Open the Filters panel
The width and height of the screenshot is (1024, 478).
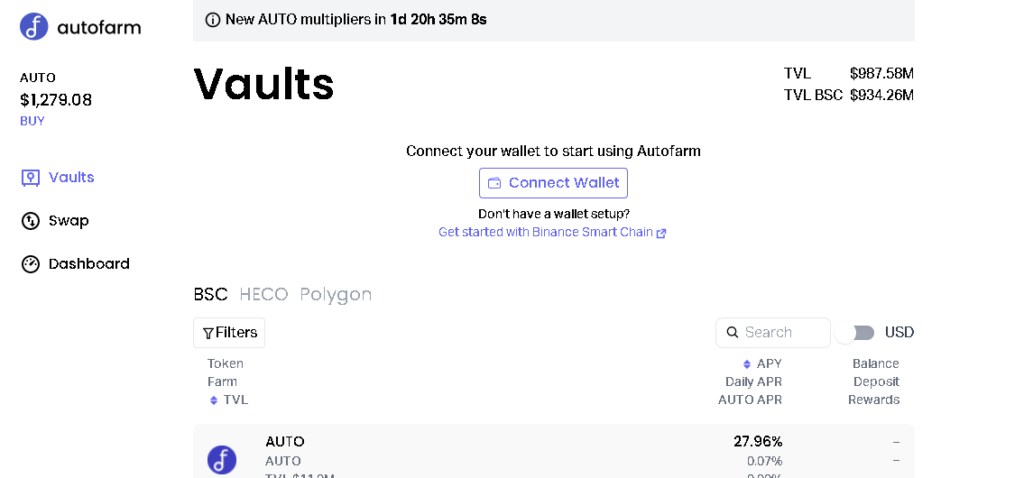pyautogui.click(x=229, y=333)
